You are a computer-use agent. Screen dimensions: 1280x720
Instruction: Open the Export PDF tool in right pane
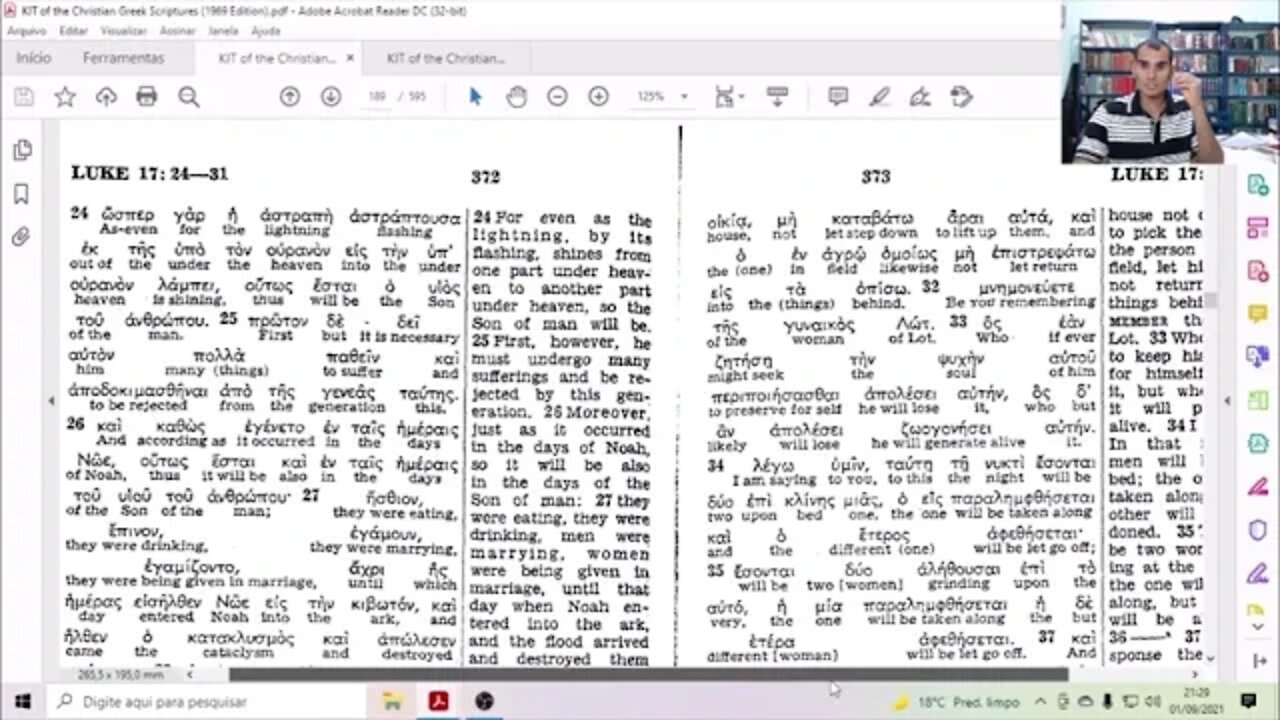pos(1257,185)
